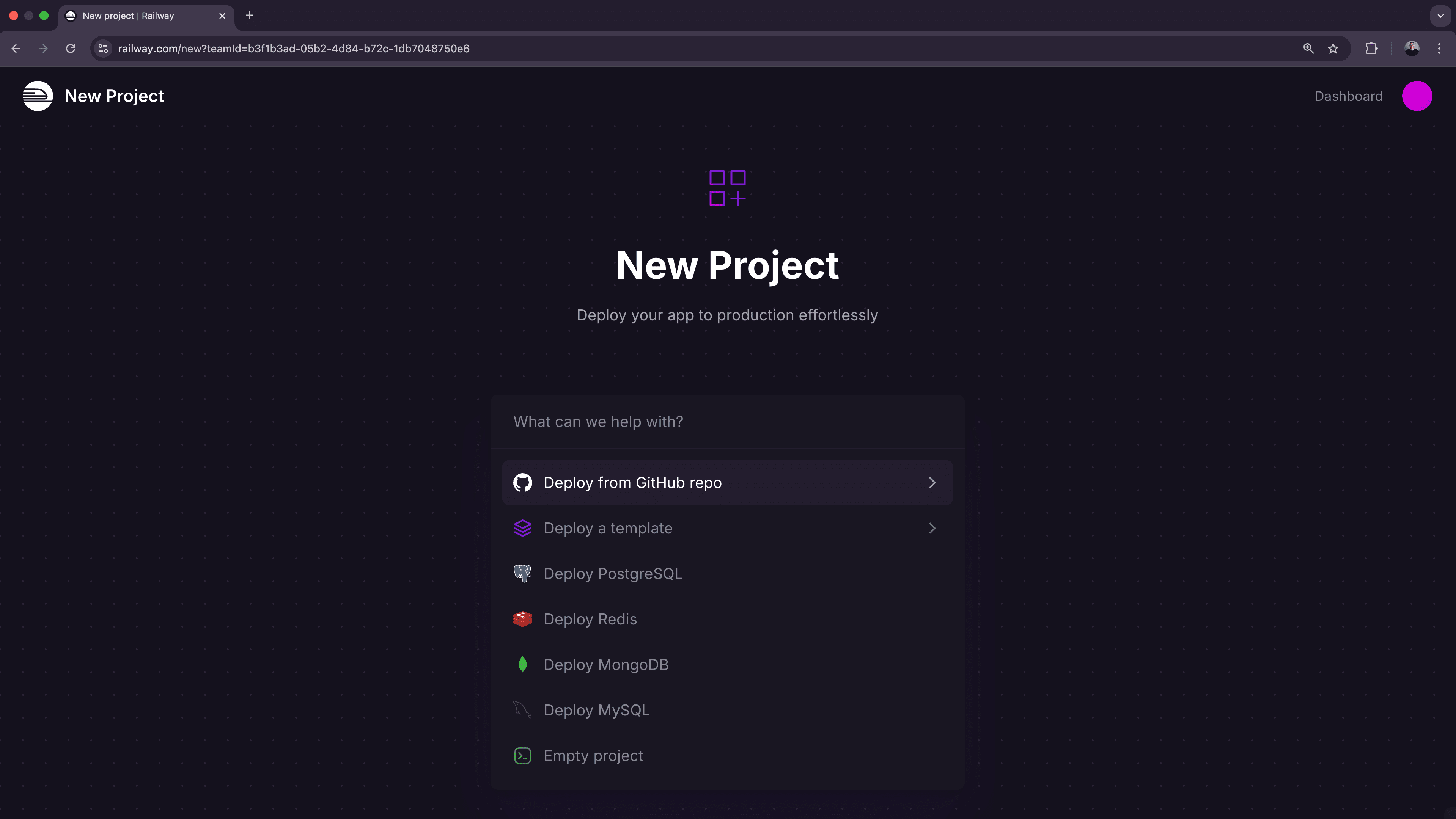The image size is (1456, 819).
Task: Click the GitHub icon in deploy list
Action: (522, 483)
